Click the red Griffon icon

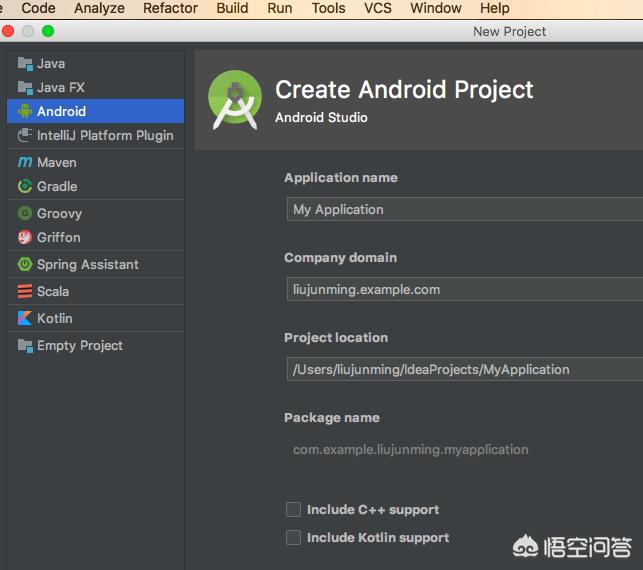tap(25, 237)
